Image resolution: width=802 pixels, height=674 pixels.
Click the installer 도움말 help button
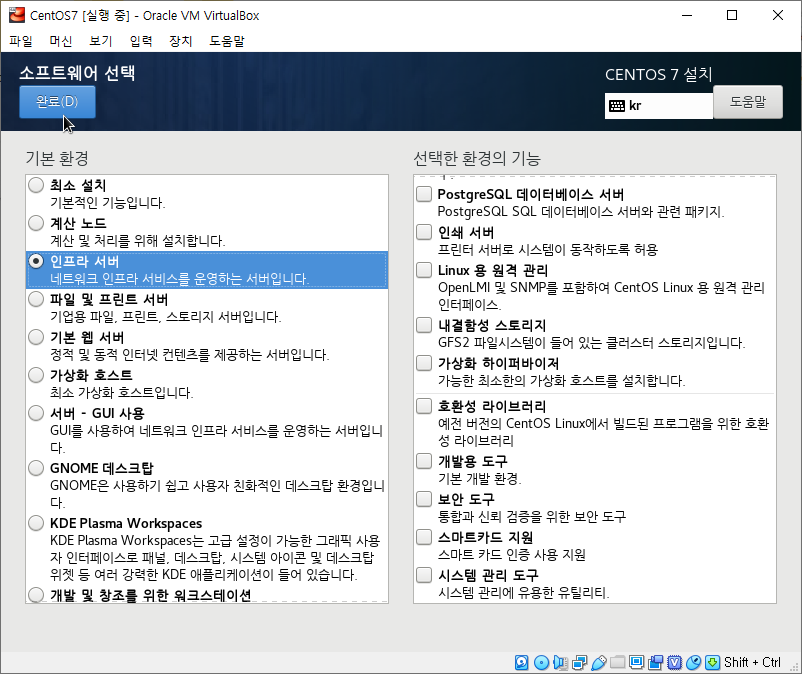(x=748, y=102)
